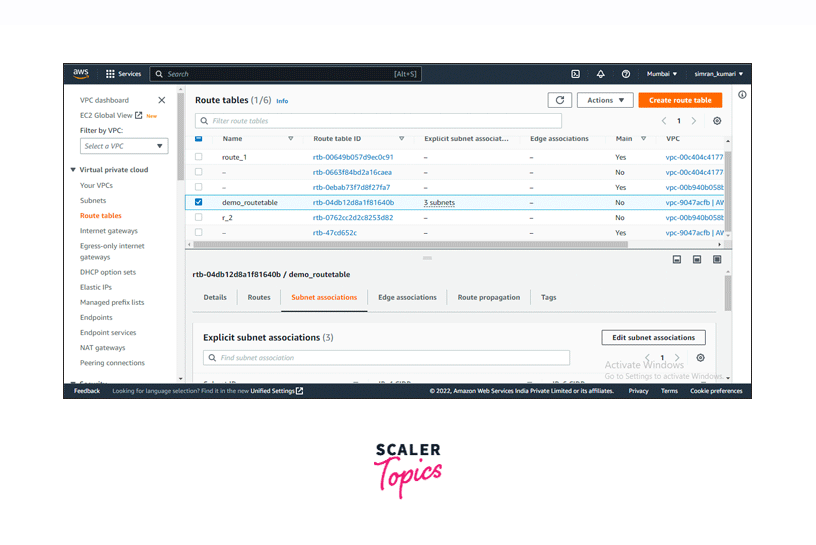Click Edit subnet associations button
This screenshot has height=545, width=816.
point(653,338)
